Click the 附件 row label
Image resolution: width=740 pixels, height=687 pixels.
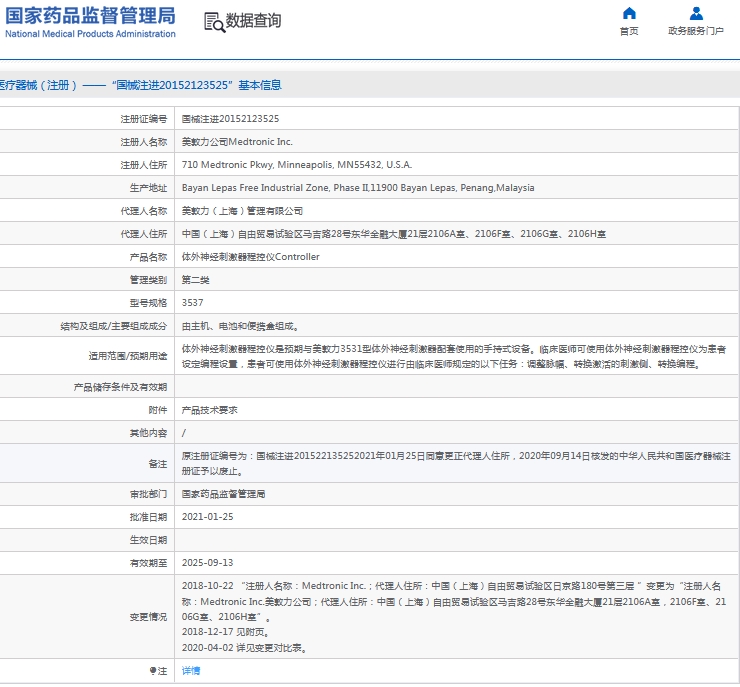tap(158, 410)
